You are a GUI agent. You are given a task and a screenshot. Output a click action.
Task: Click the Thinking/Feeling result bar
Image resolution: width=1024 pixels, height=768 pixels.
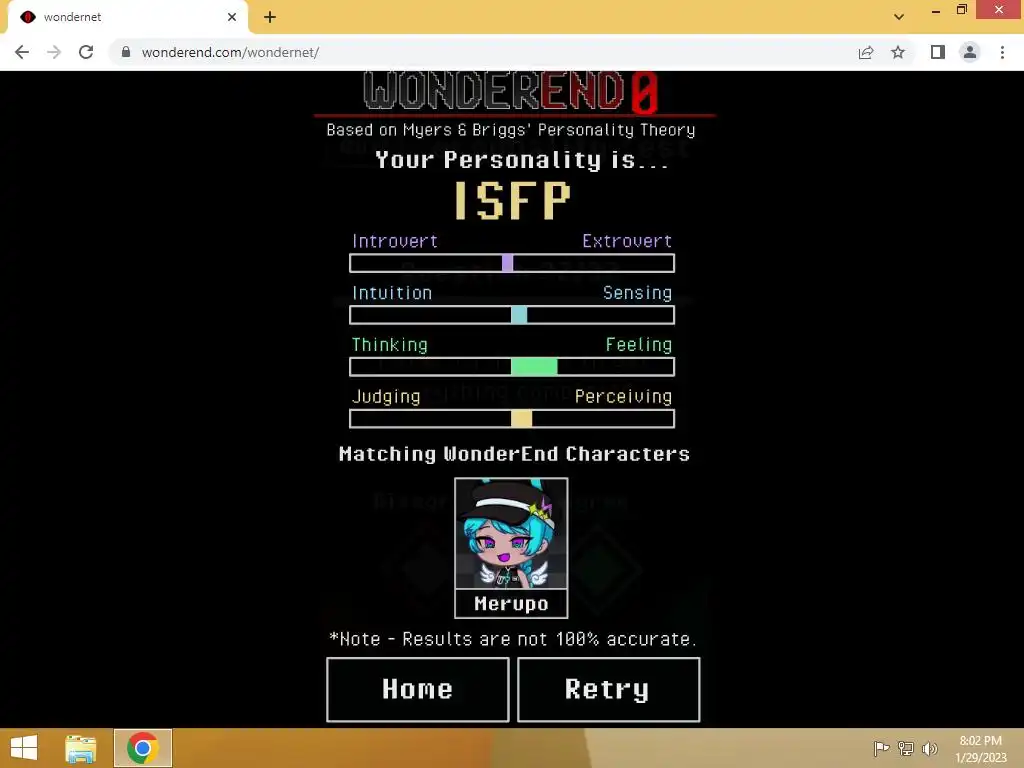pos(512,367)
